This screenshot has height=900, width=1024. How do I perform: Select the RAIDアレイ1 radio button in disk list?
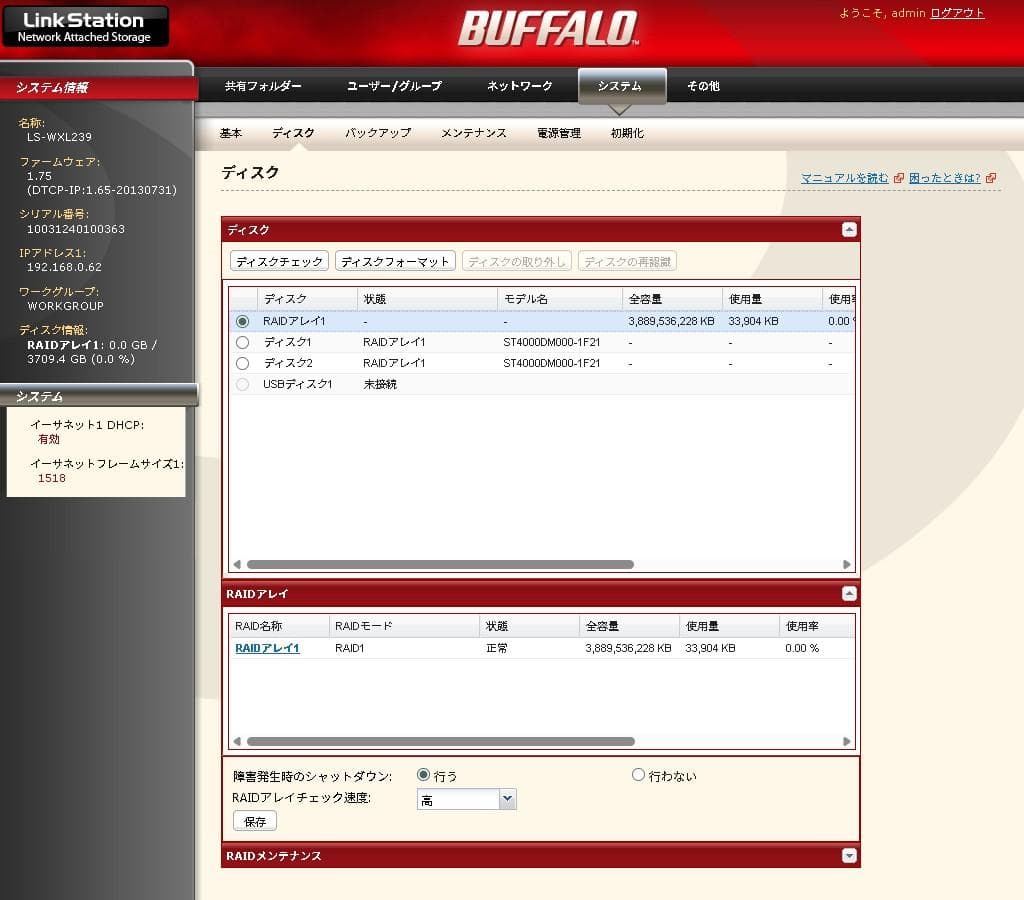[242, 321]
